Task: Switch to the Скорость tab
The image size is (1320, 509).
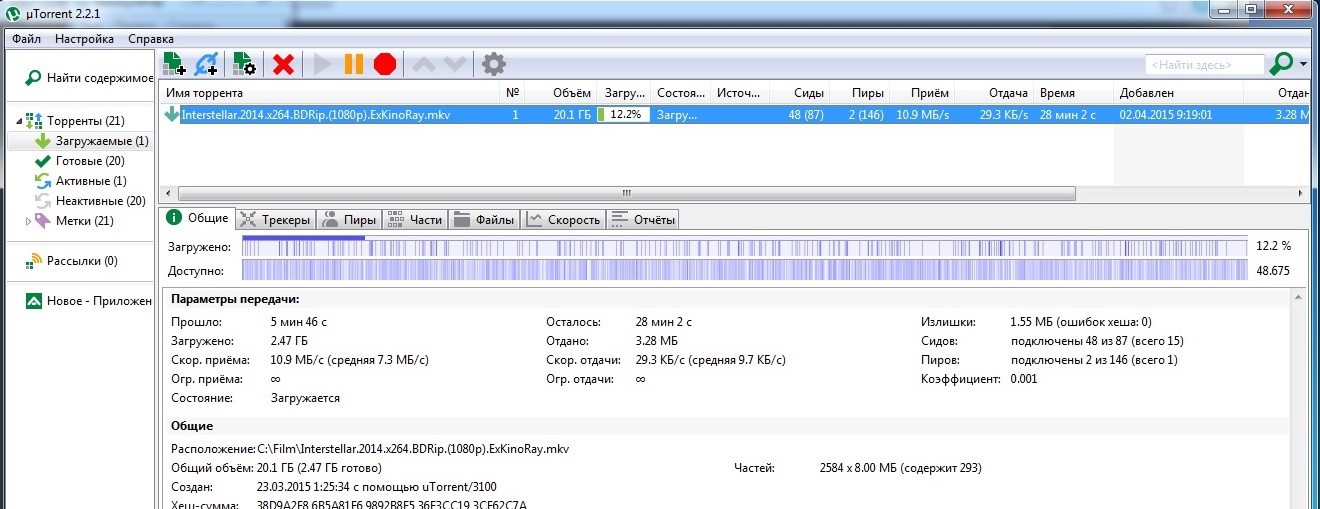Action: (564, 219)
